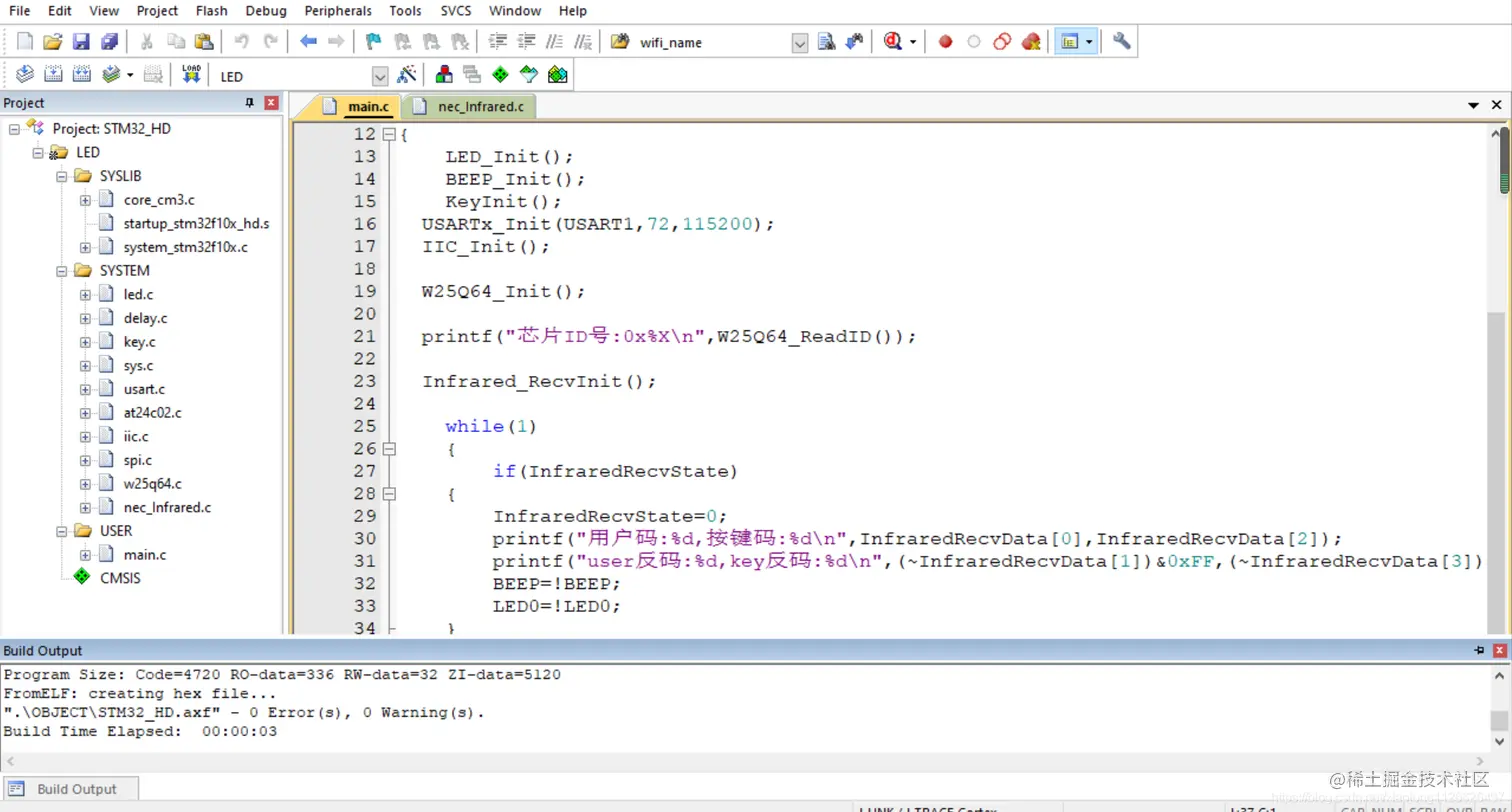Click the Find document-with-binoculars icon
Image resolution: width=1512 pixels, height=812 pixels.
[x=827, y=42]
